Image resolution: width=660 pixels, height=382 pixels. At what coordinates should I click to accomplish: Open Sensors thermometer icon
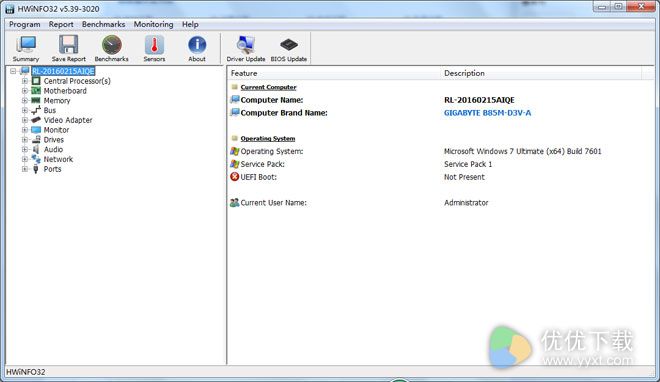pyautogui.click(x=154, y=45)
